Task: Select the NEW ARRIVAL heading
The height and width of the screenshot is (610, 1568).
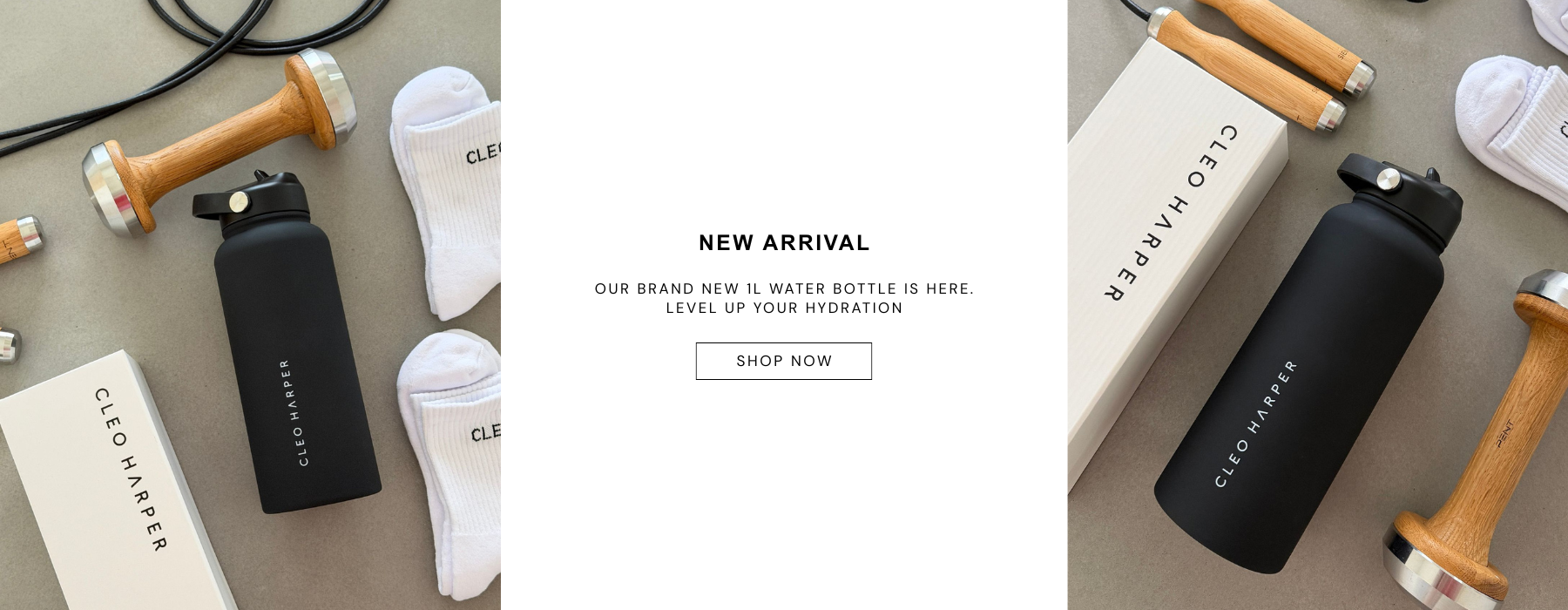Action: [784, 243]
